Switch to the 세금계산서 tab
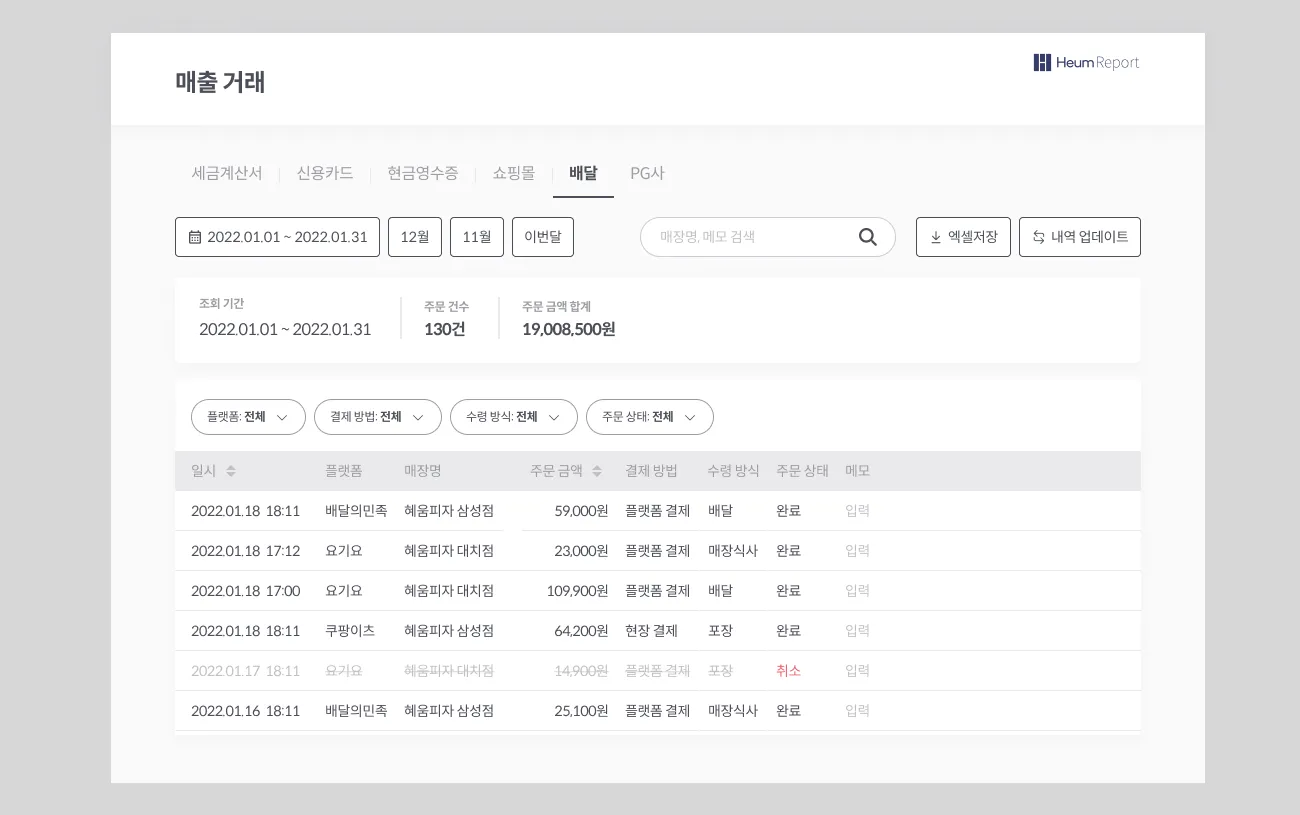Image resolution: width=1300 pixels, height=815 pixels. (x=227, y=173)
